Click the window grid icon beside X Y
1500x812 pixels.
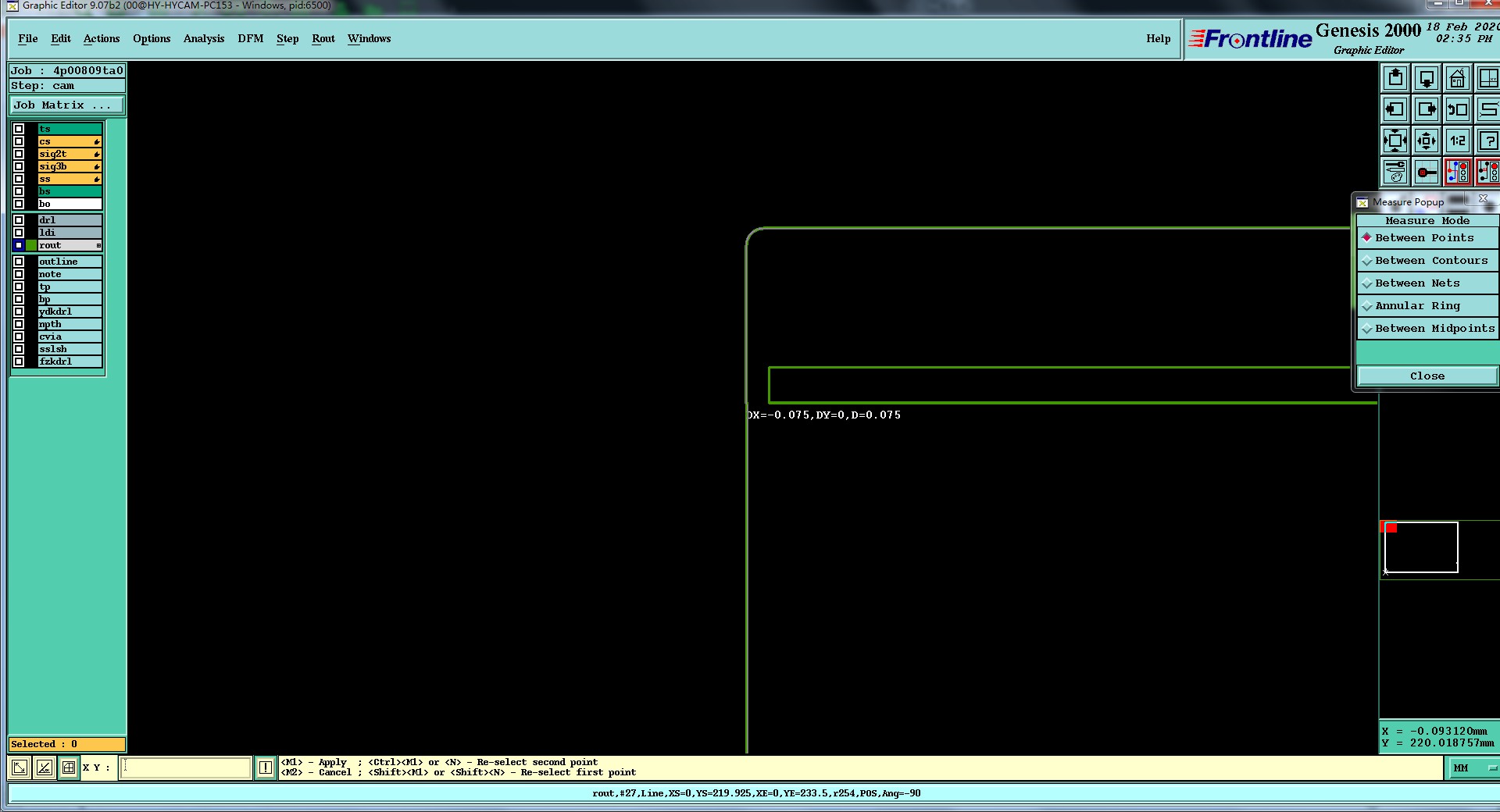point(69,767)
